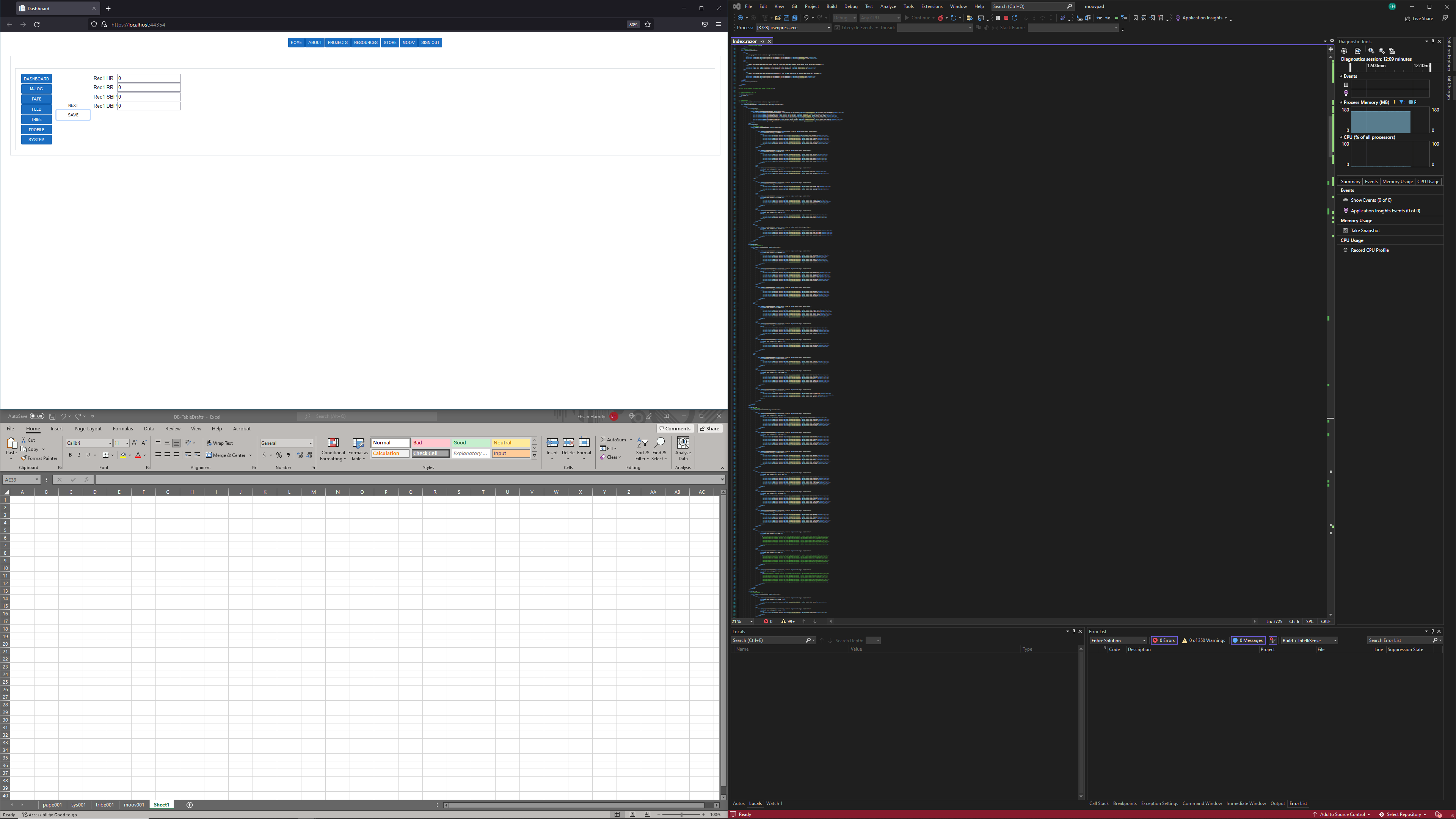The height and width of the screenshot is (819, 1456).
Task: Reload the browser page
Action: [x=37, y=24]
